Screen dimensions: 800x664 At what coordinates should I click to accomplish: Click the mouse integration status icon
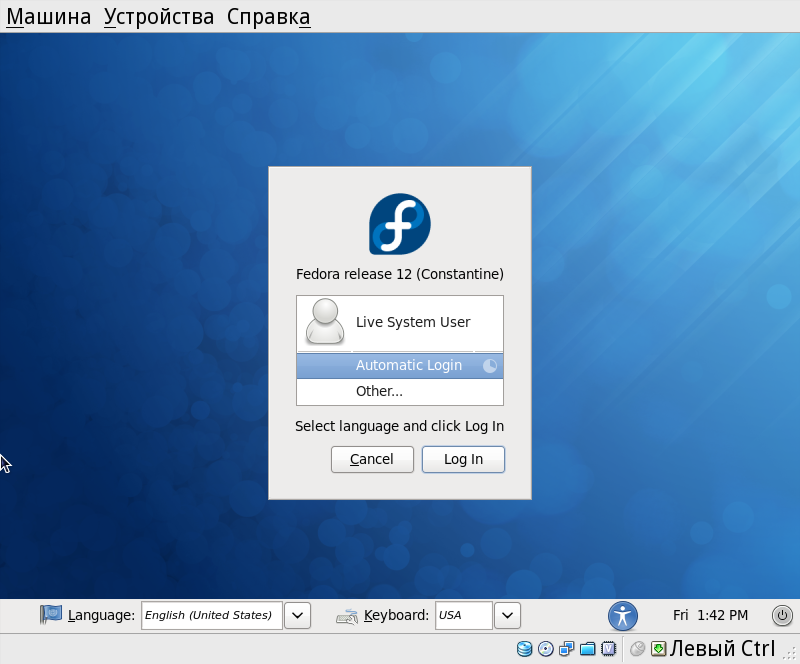coord(637,649)
